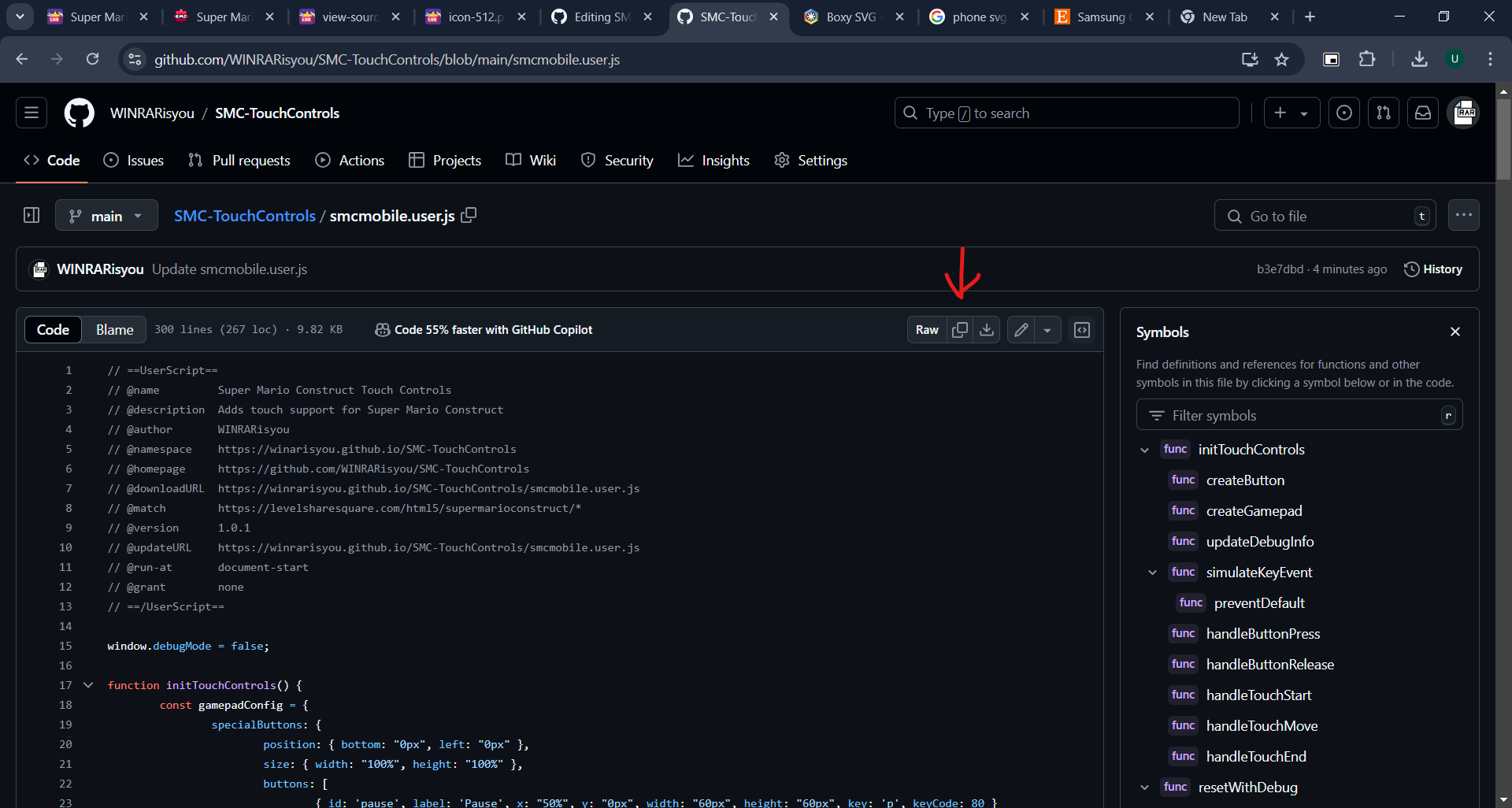Viewport: 1512px width, 808px height.
Task: Close the Symbols panel
Action: pyautogui.click(x=1455, y=332)
